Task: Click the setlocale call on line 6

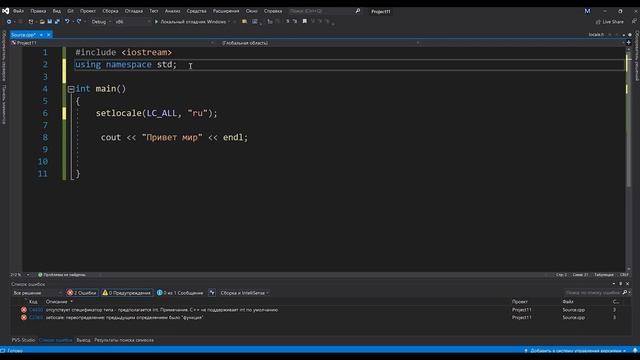Action: pyautogui.click(x=157, y=113)
